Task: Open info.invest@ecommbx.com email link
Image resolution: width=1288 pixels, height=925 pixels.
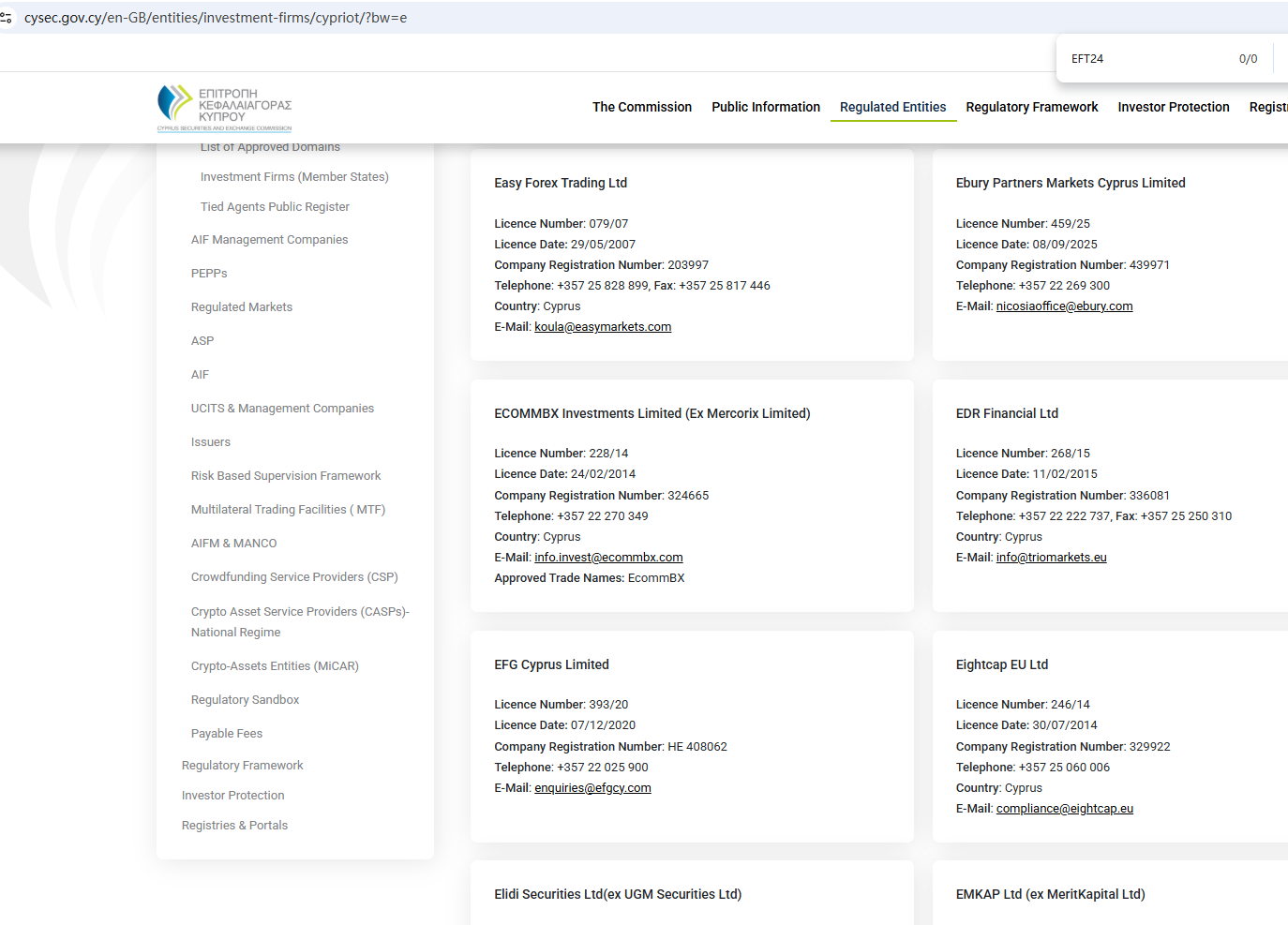Action: coord(608,558)
